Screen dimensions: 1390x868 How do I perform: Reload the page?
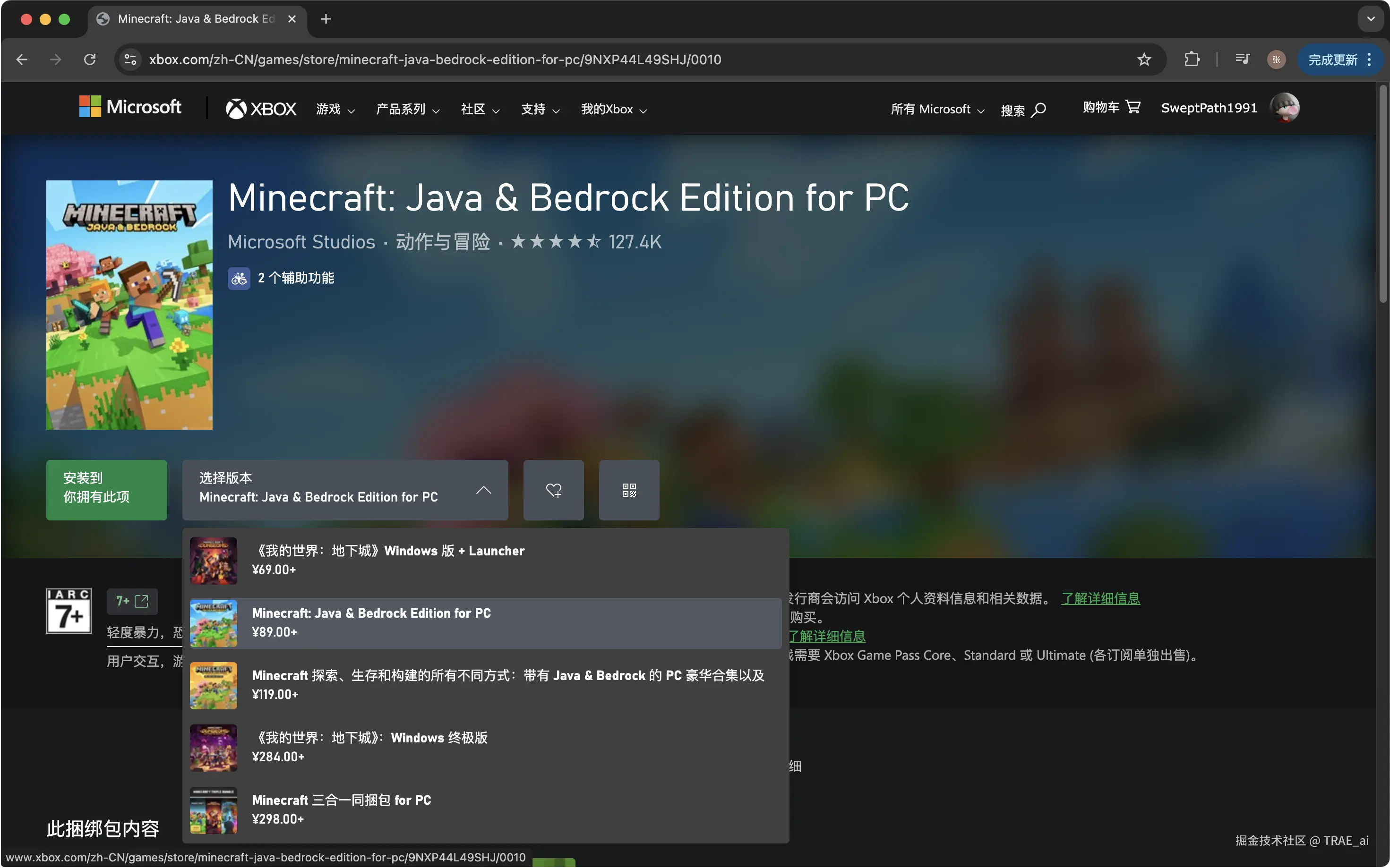(x=90, y=60)
